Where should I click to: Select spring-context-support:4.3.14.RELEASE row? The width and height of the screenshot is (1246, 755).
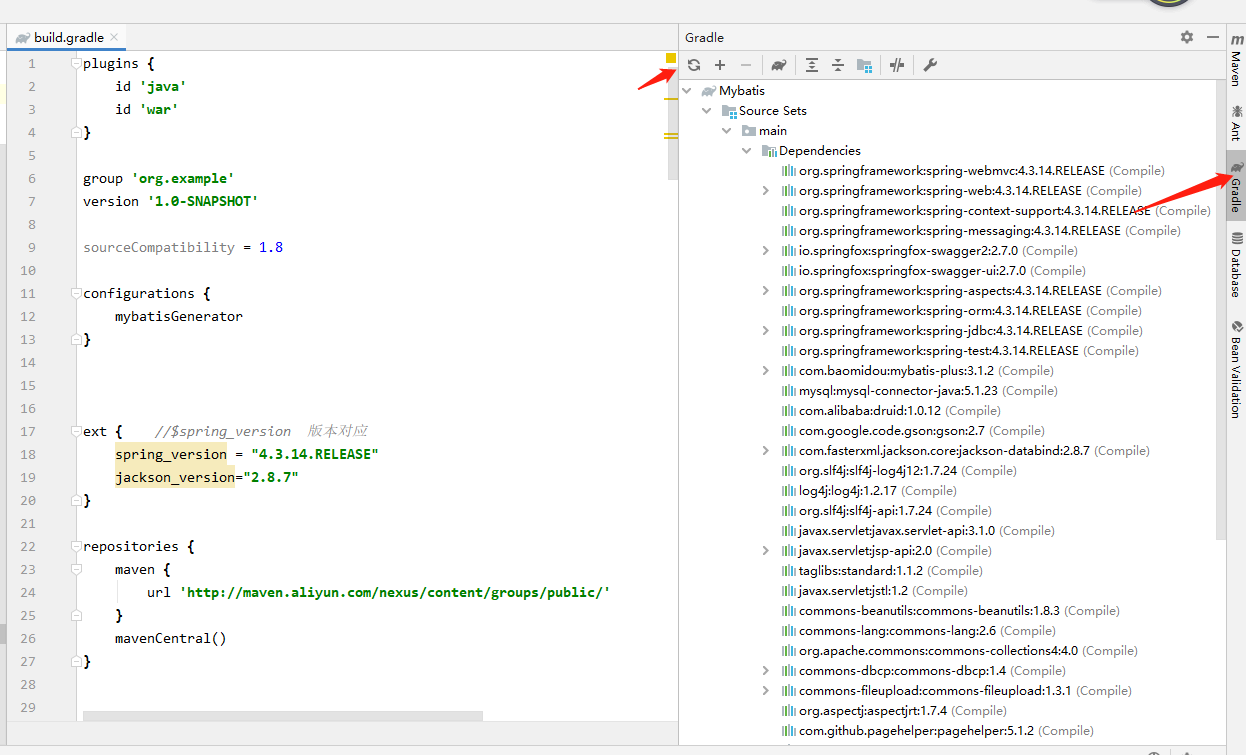click(x=995, y=211)
